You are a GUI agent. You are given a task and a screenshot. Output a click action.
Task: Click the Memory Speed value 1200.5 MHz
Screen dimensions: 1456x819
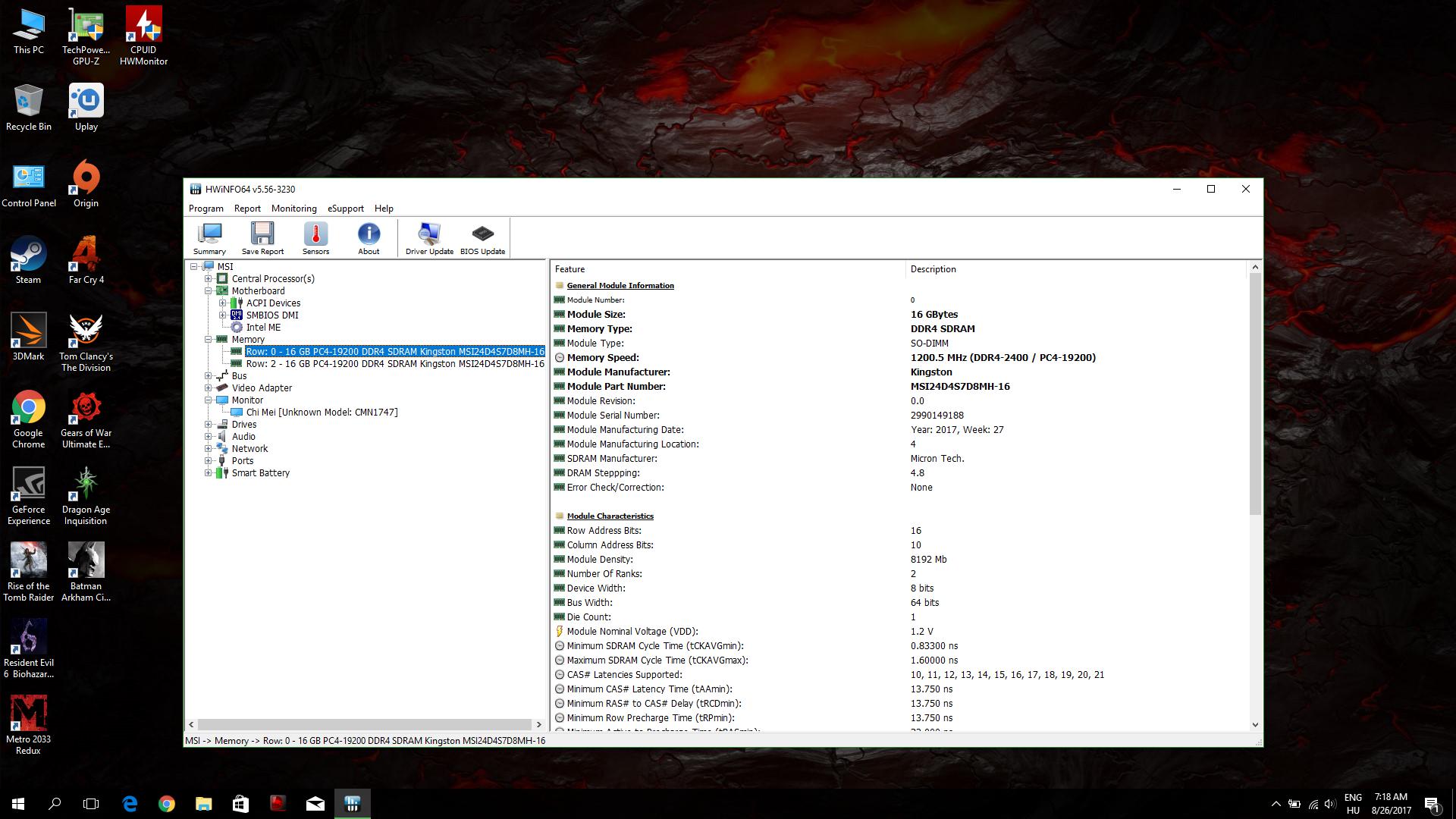click(x=1003, y=357)
